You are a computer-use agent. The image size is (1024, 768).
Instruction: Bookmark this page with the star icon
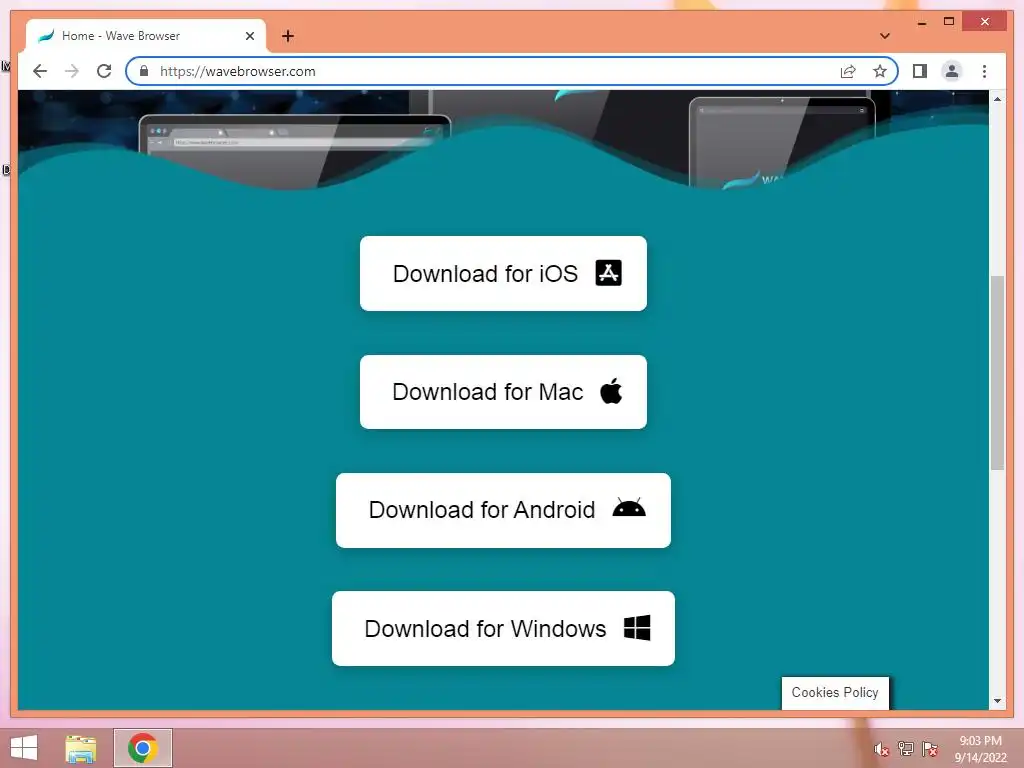tap(880, 71)
